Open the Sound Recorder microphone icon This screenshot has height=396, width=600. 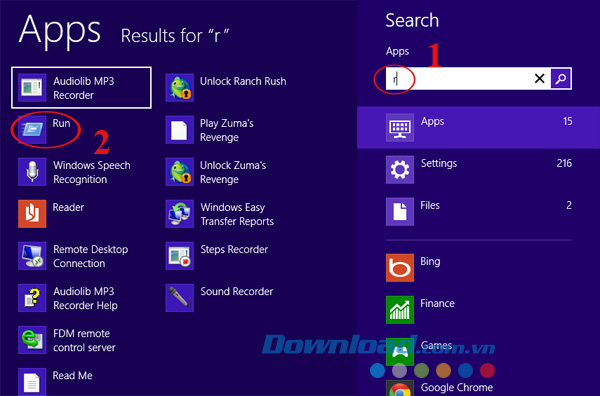179,298
